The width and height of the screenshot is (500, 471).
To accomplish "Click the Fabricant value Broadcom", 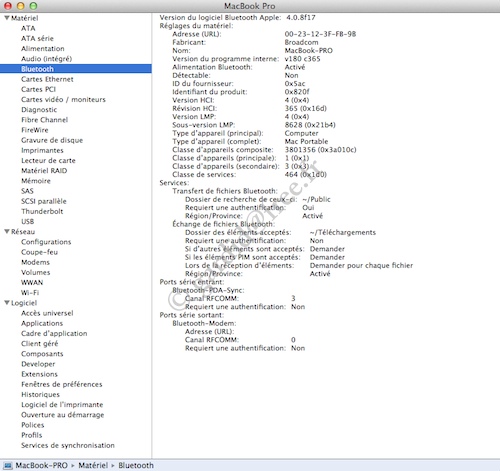I will (x=301, y=42).
